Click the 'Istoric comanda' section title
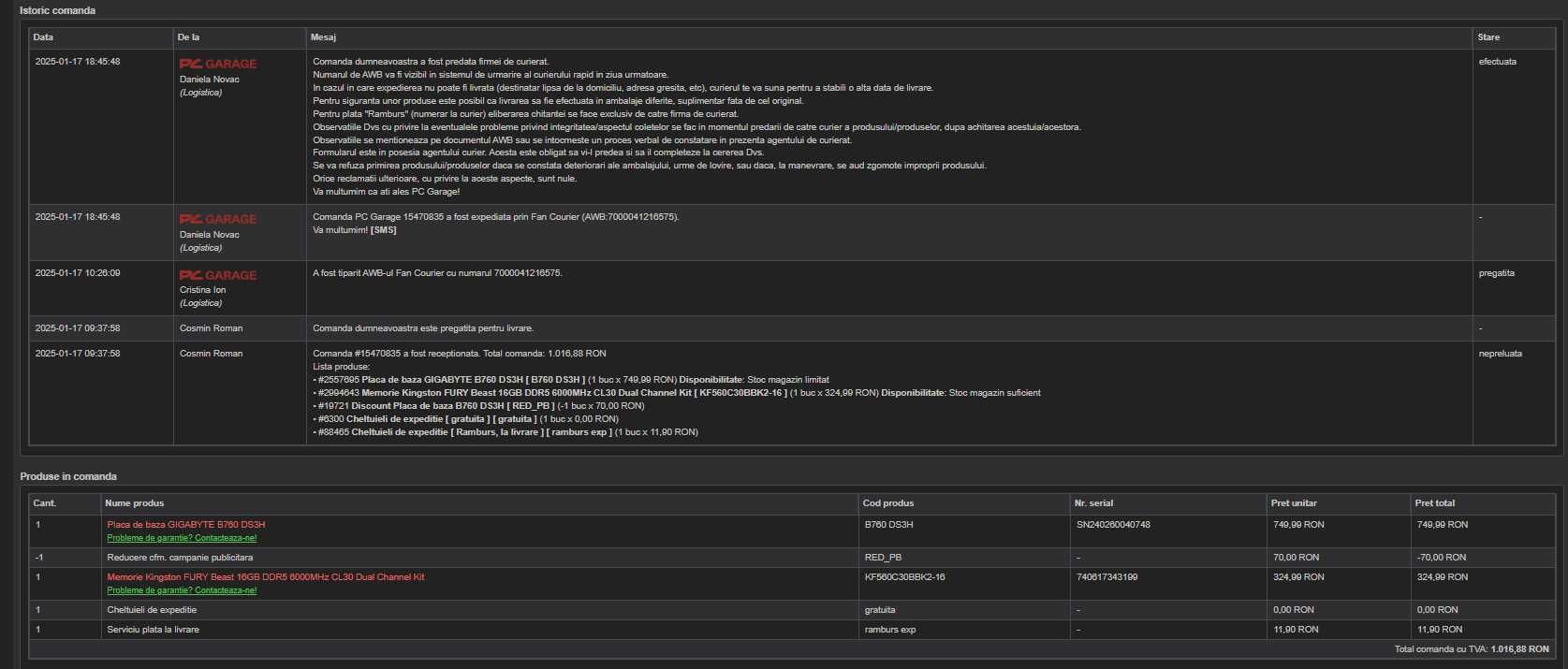Viewport: 1568px width, 669px height. click(x=58, y=10)
